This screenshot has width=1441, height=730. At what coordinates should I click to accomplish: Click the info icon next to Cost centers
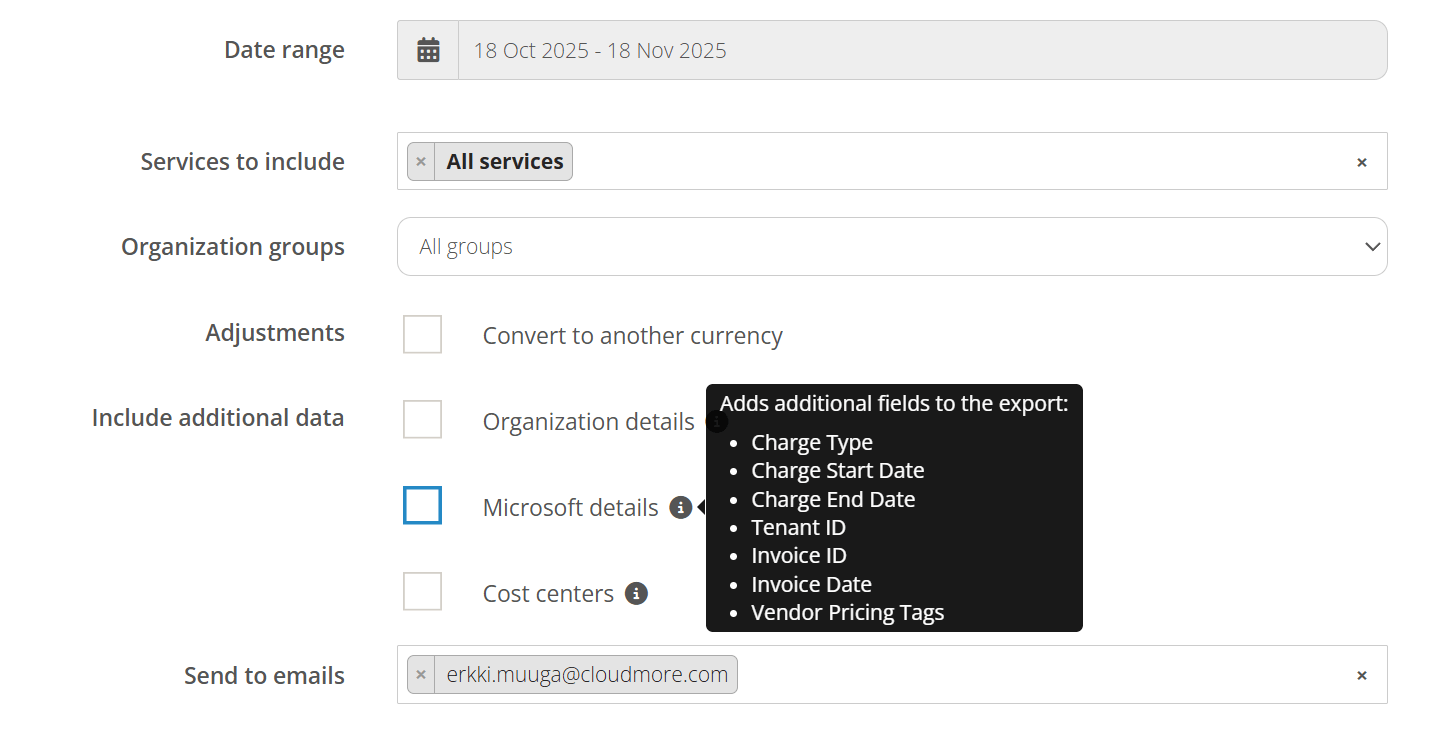tap(637, 593)
